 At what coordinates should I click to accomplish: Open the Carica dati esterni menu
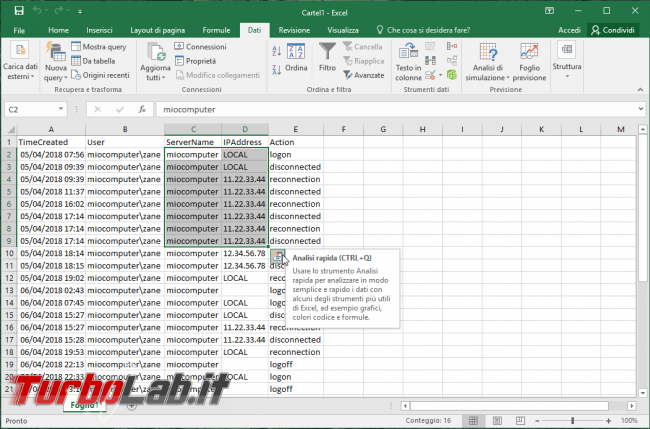[x=20, y=61]
